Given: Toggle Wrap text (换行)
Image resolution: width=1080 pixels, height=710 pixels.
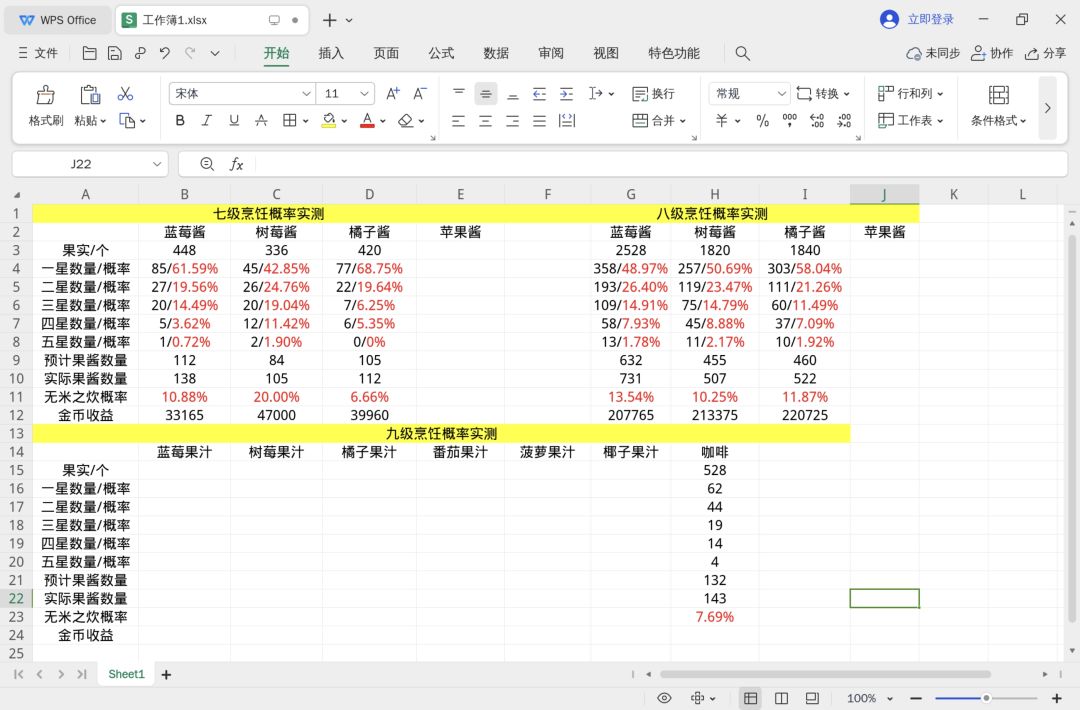Looking at the screenshot, I should pos(654,94).
